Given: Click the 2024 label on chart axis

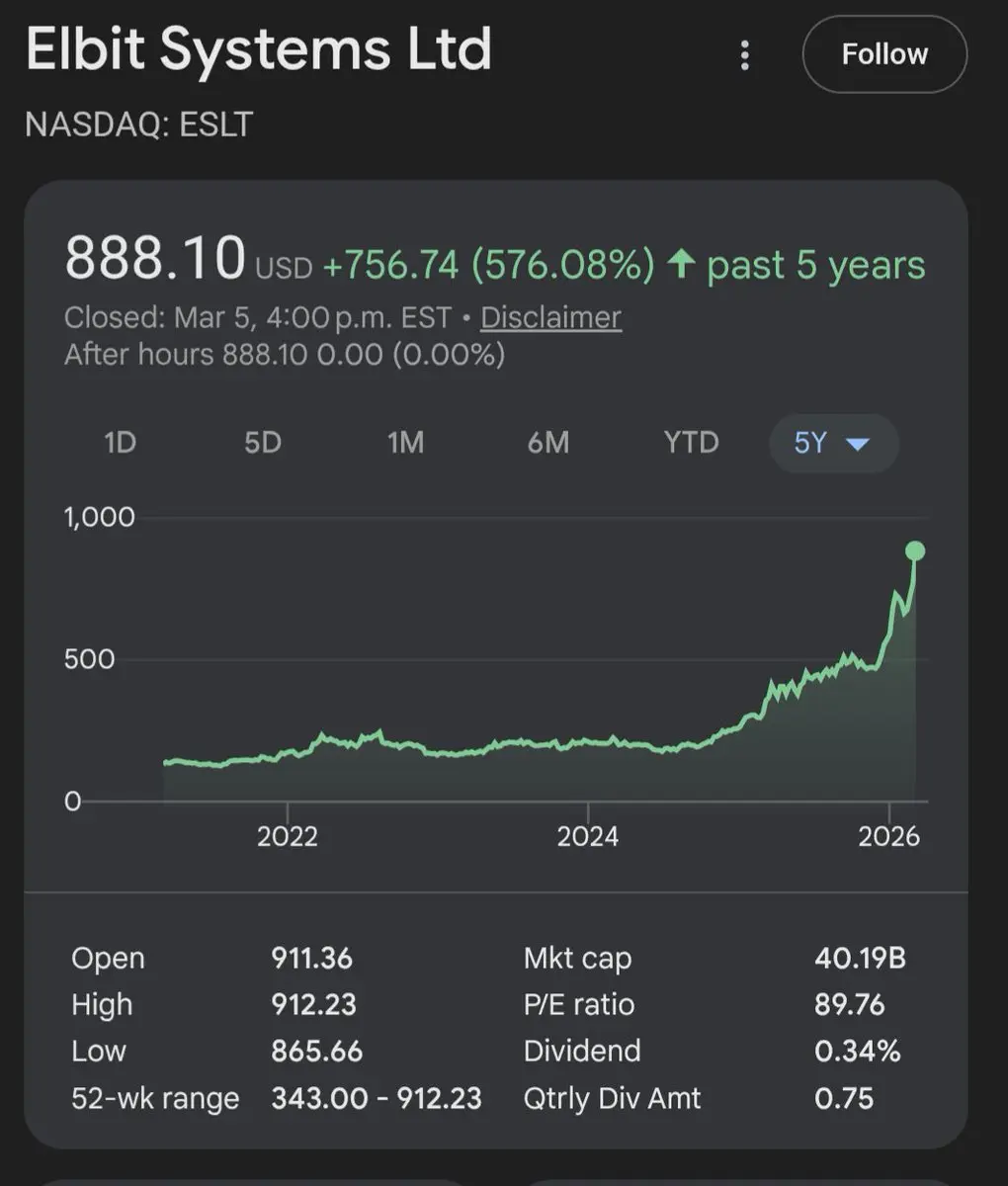Looking at the screenshot, I should (588, 836).
